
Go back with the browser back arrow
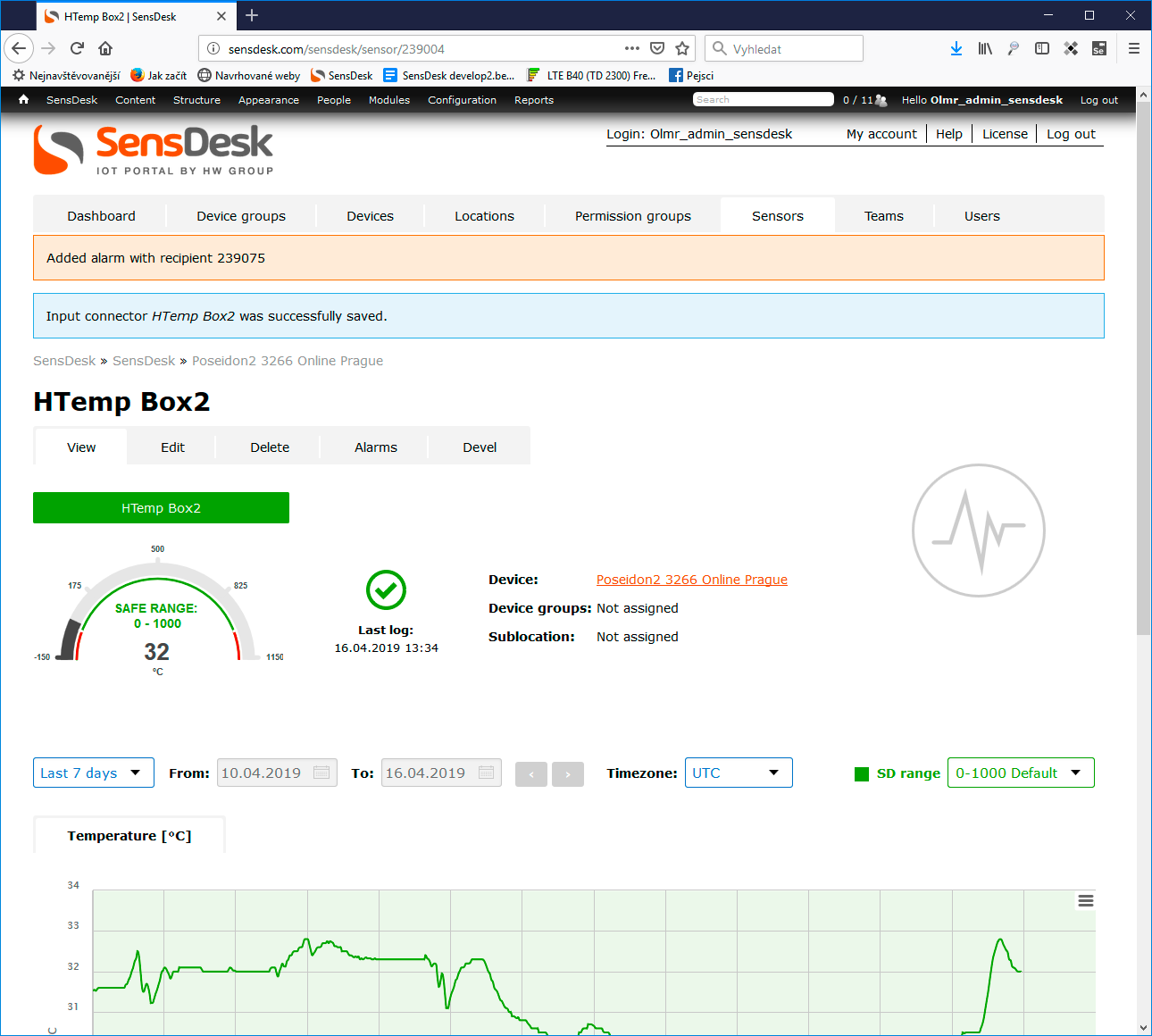pyautogui.click(x=19, y=48)
